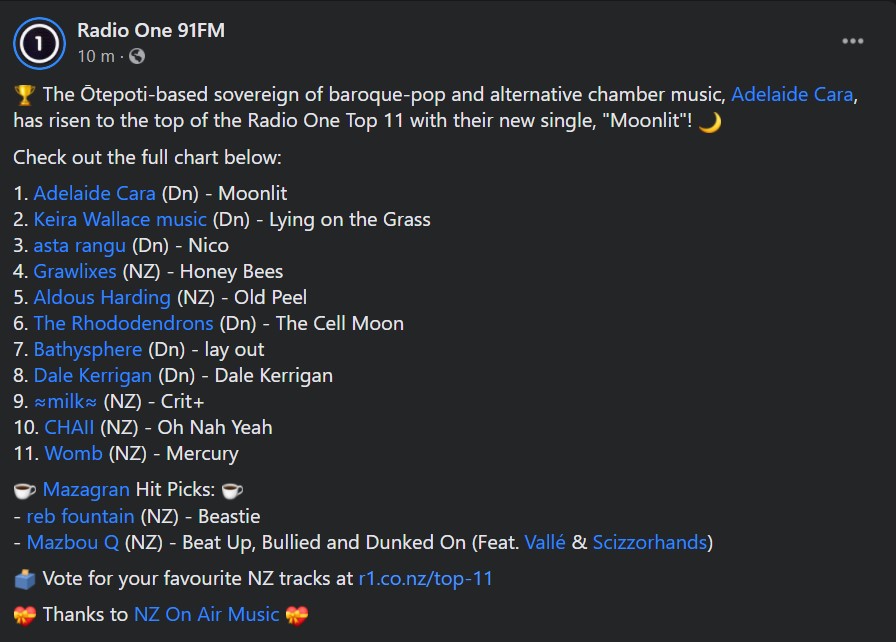Image resolution: width=896 pixels, height=642 pixels.
Task: Open Dale Kerrigan tagged page
Action: (93, 375)
